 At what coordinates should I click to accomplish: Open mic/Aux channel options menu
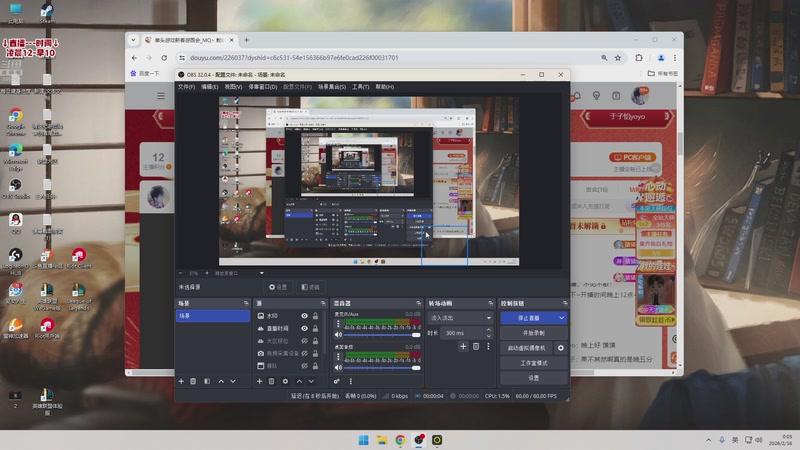click(x=338, y=324)
